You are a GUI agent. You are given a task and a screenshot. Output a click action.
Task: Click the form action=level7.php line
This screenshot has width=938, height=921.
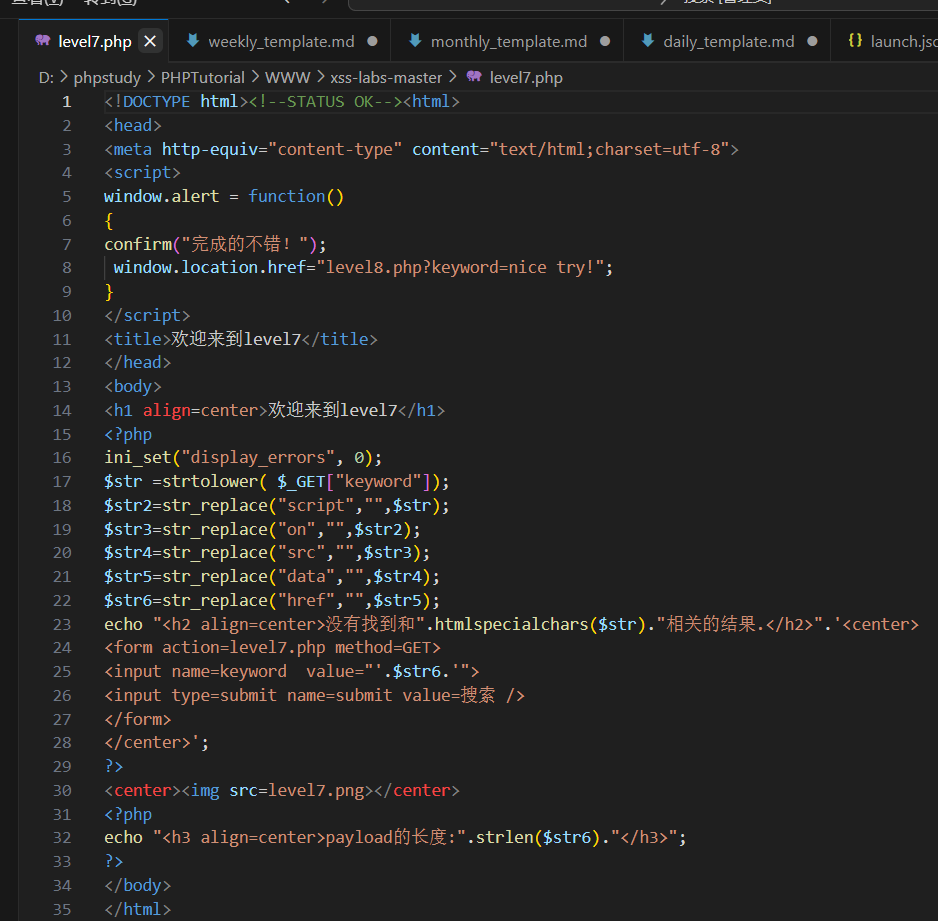[x=272, y=648]
